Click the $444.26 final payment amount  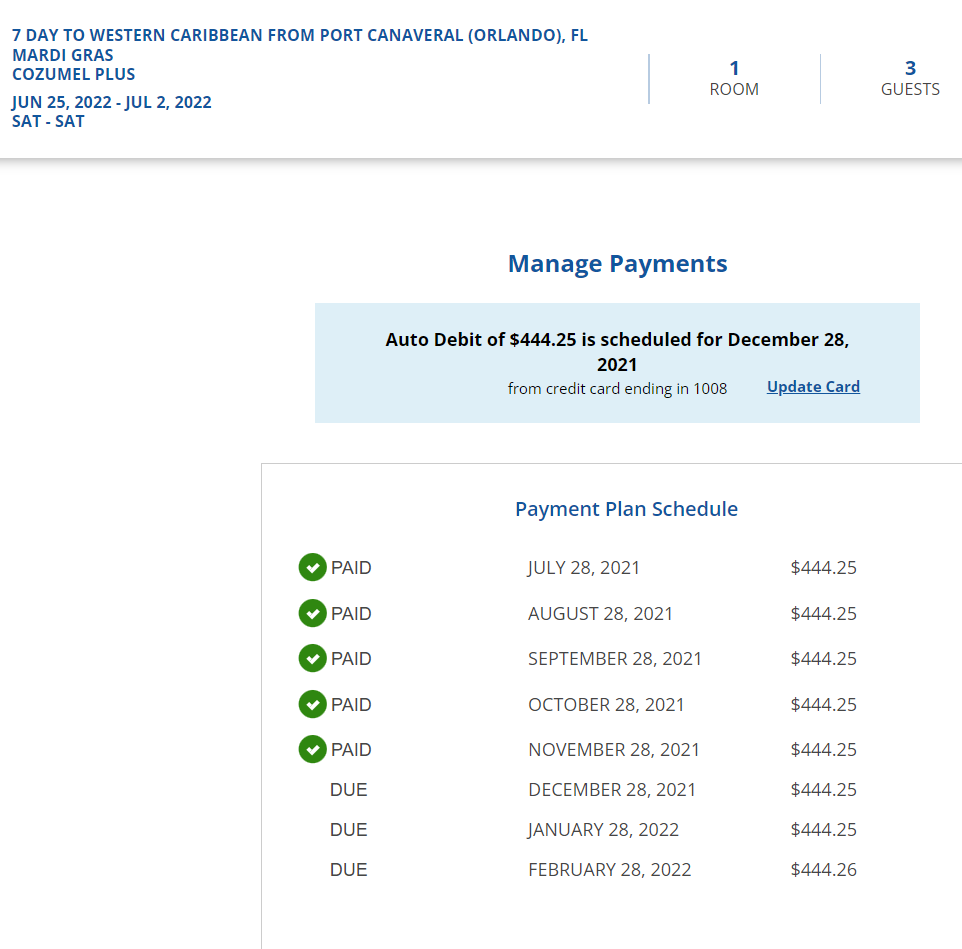823,870
